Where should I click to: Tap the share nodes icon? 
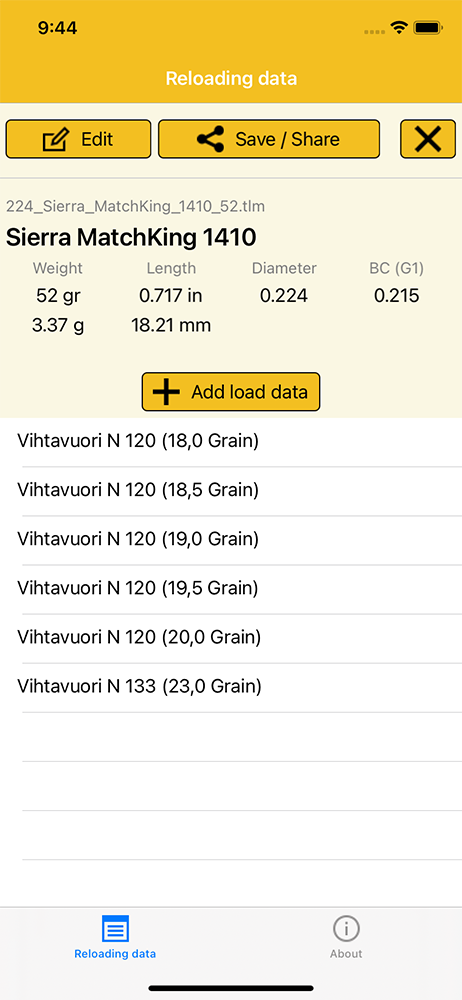click(210, 139)
